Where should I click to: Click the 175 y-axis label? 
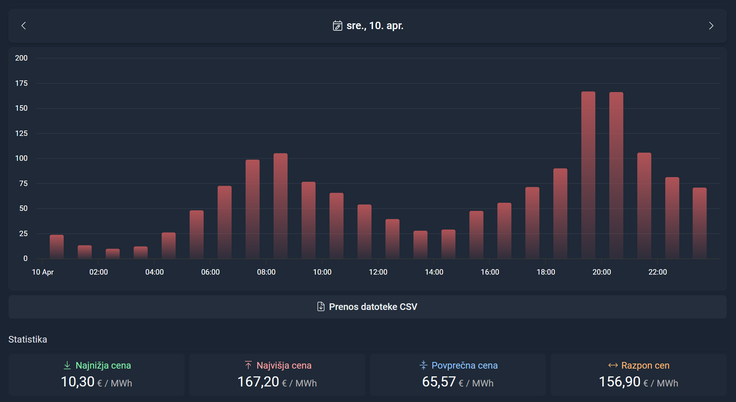22,83
